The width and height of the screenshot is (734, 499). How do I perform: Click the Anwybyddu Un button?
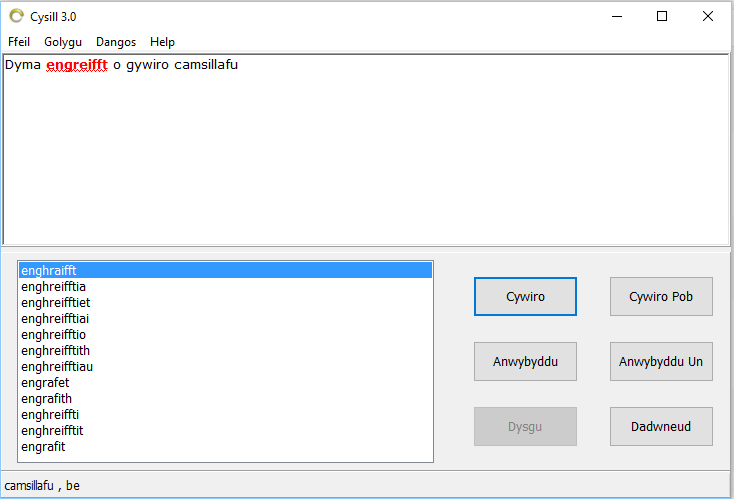661,361
